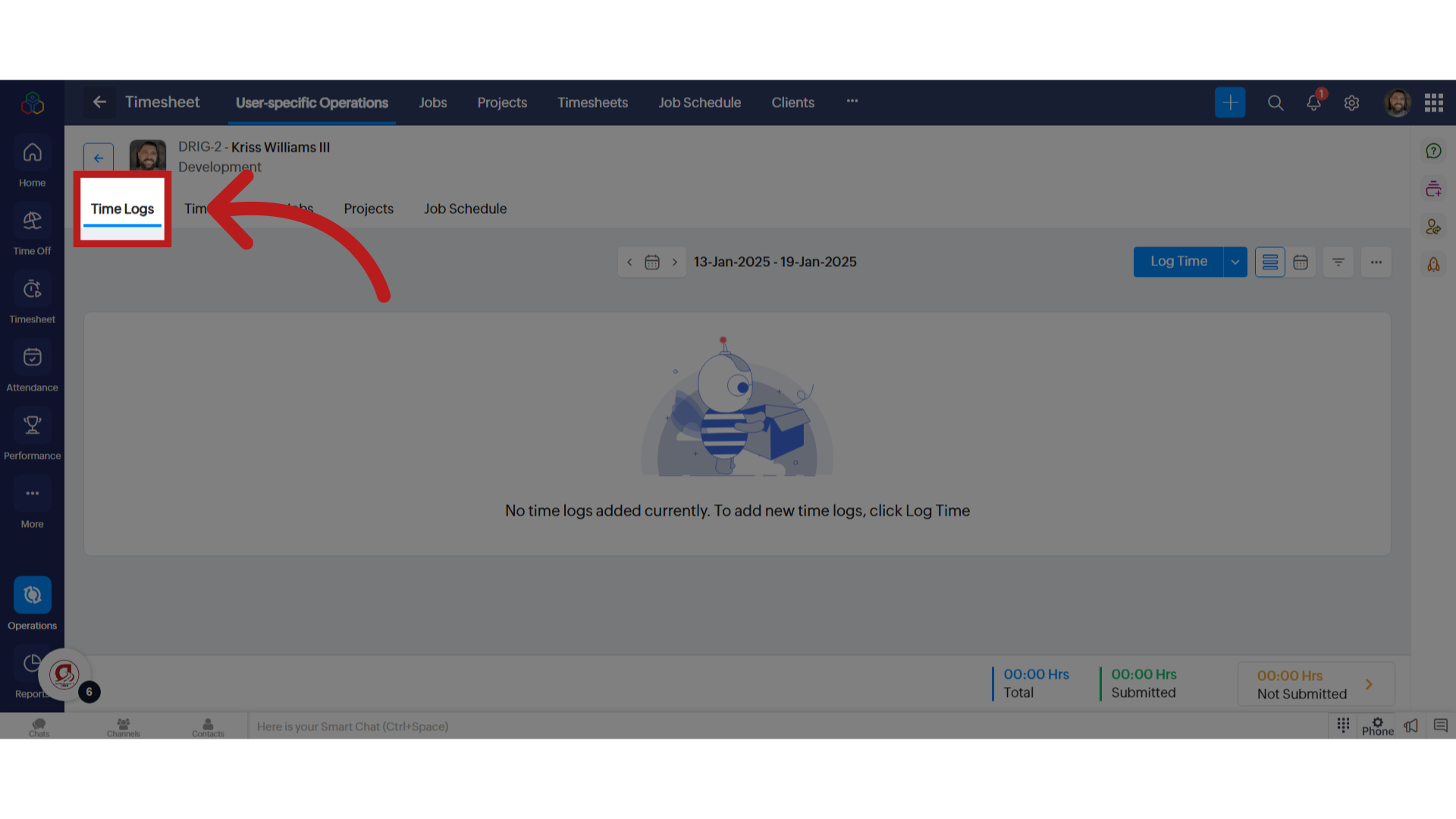Click the filter icon in toolbar
This screenshot has width=1456, height=819.
(x=1339, y=261)
